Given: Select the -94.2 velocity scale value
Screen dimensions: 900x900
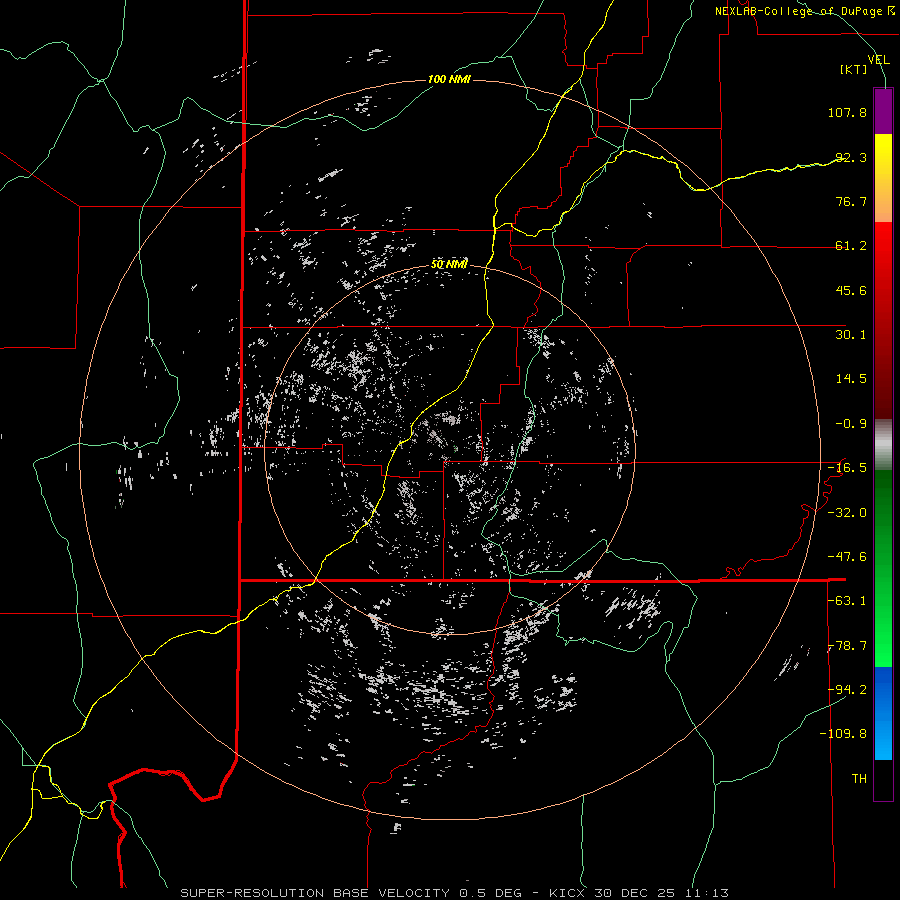Looking at the screenshot, I should pos(847,690).
